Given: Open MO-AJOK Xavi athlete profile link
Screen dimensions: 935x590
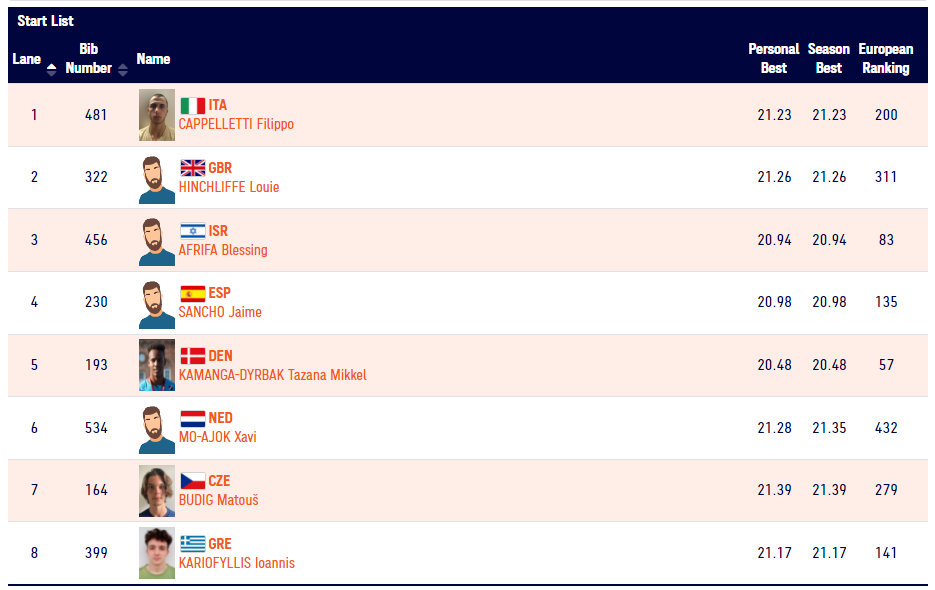Looking at the screenshot, I should 218,437.
